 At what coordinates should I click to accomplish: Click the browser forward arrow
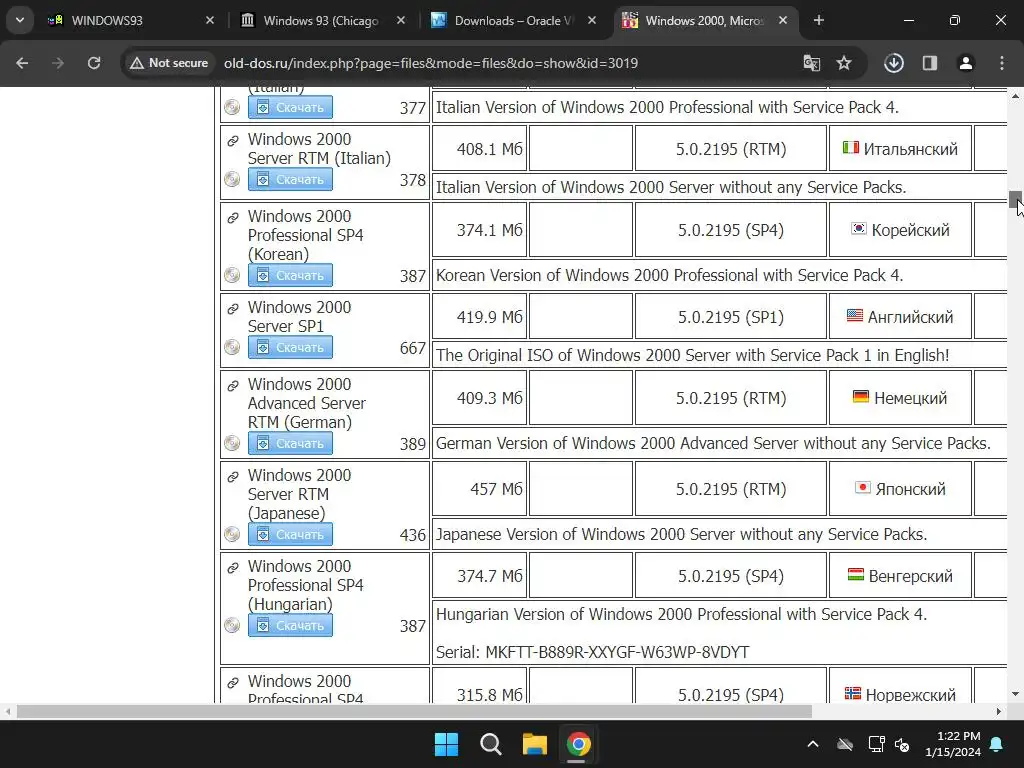(58, 63)
